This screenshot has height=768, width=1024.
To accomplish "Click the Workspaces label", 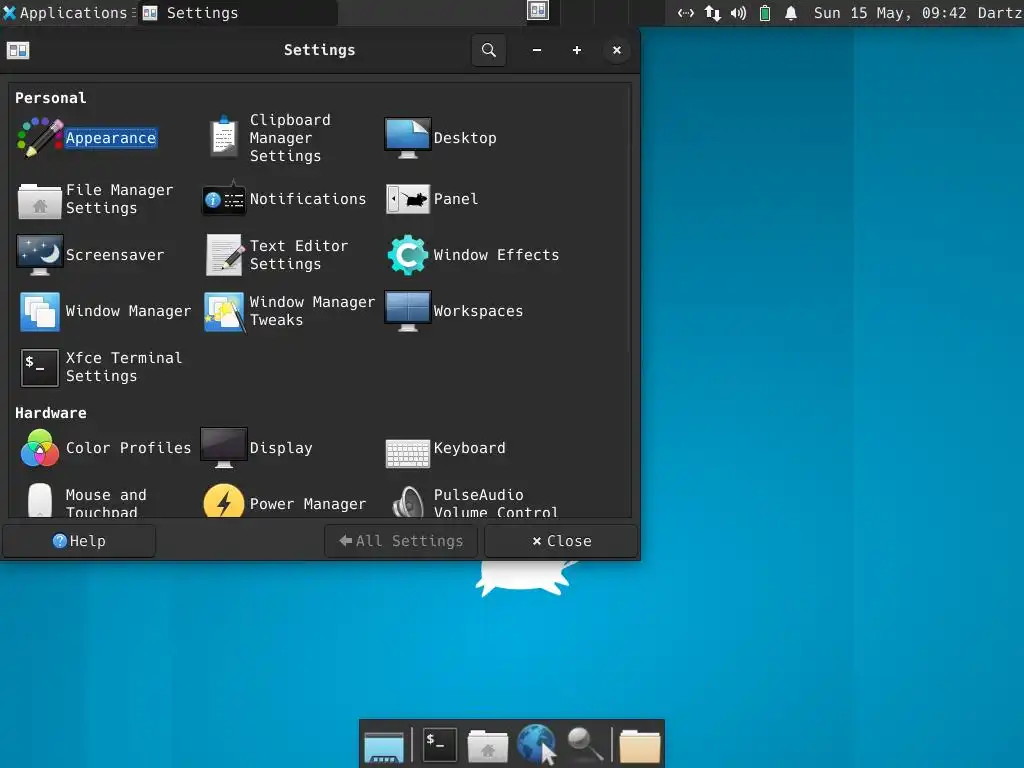I will coord(478,312).
